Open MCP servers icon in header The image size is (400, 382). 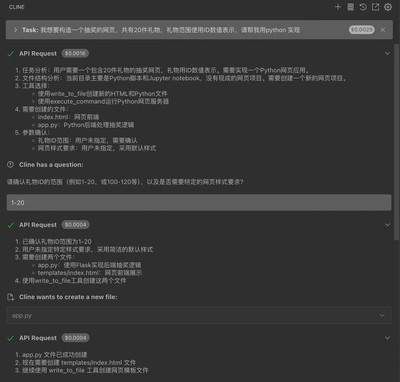pos(351,7)
